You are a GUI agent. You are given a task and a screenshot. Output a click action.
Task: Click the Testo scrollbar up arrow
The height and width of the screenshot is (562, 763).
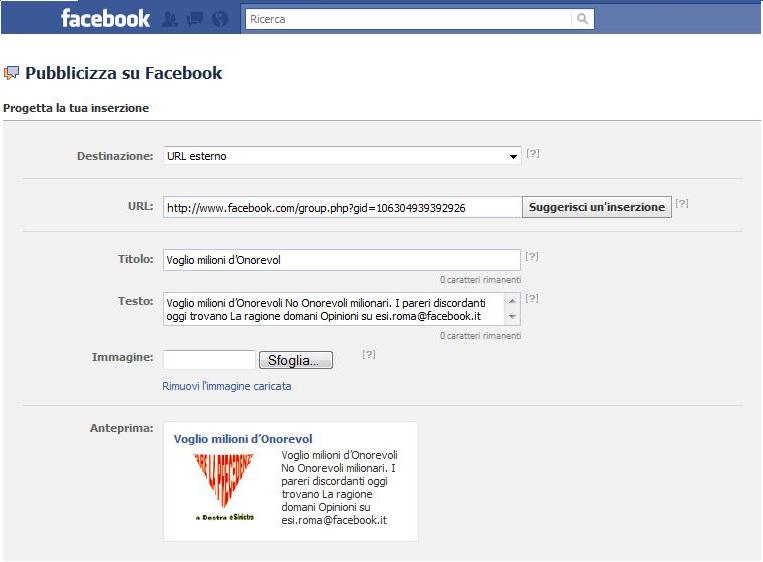(512, 301)
